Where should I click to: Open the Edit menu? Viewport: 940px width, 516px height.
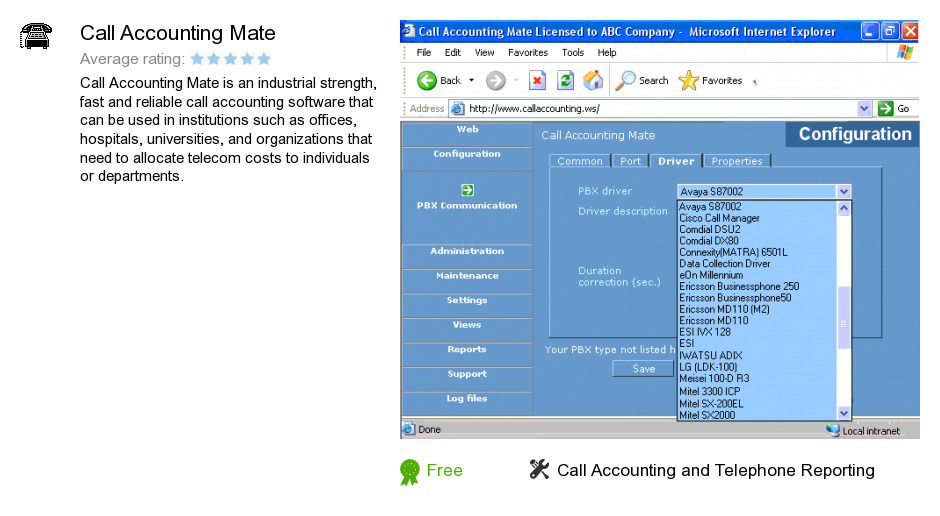click(453, 53)
